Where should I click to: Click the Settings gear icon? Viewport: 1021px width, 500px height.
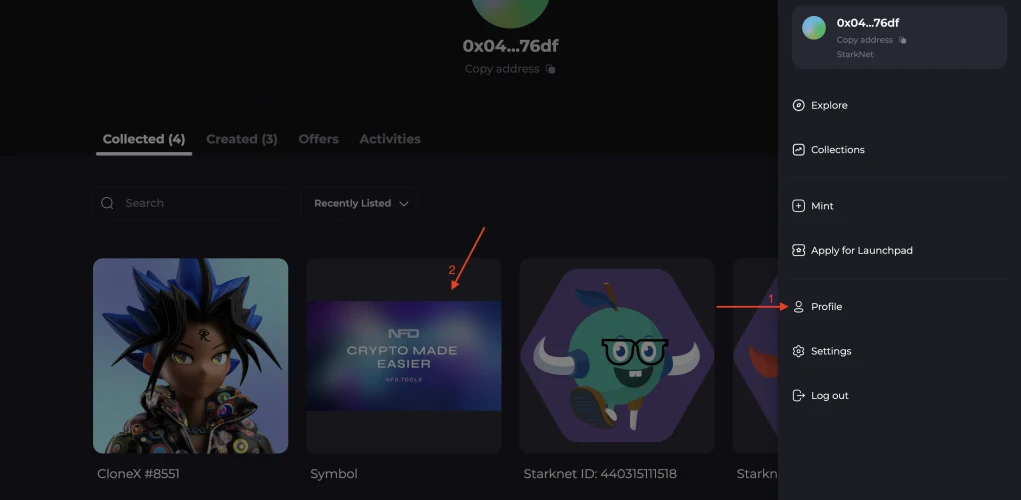click(798, 351)
